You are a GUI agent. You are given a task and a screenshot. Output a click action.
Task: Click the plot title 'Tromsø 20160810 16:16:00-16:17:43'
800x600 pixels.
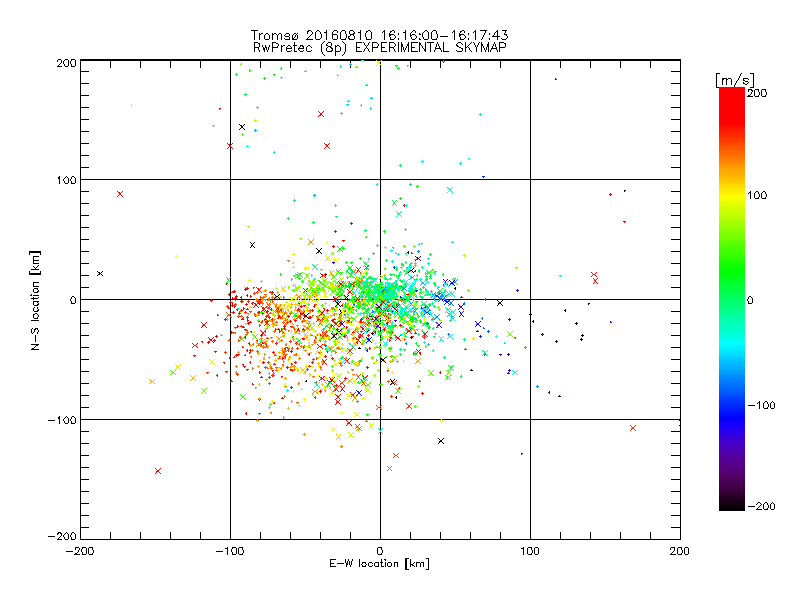(x=379, y=35)
